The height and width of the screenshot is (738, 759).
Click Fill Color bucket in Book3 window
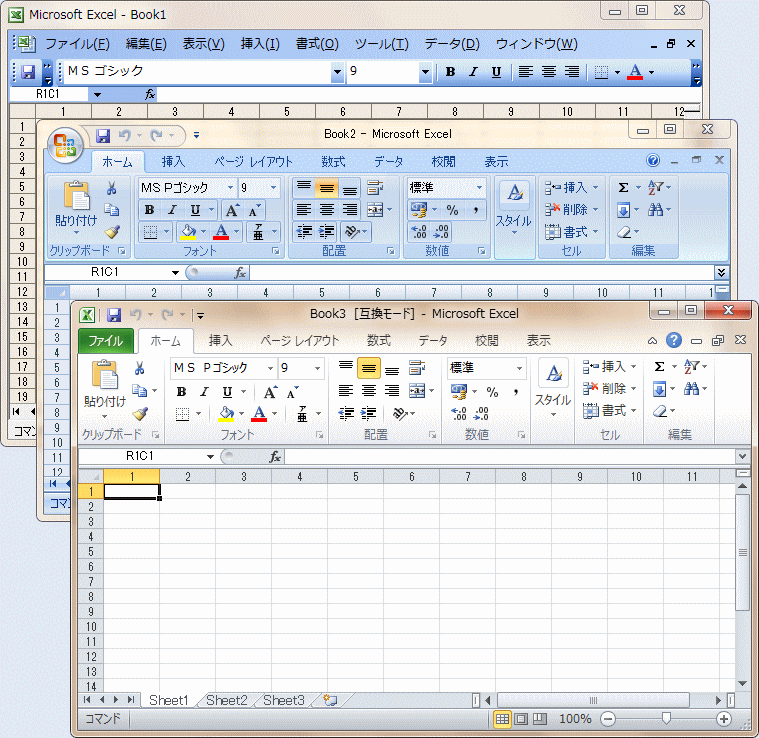226,414
